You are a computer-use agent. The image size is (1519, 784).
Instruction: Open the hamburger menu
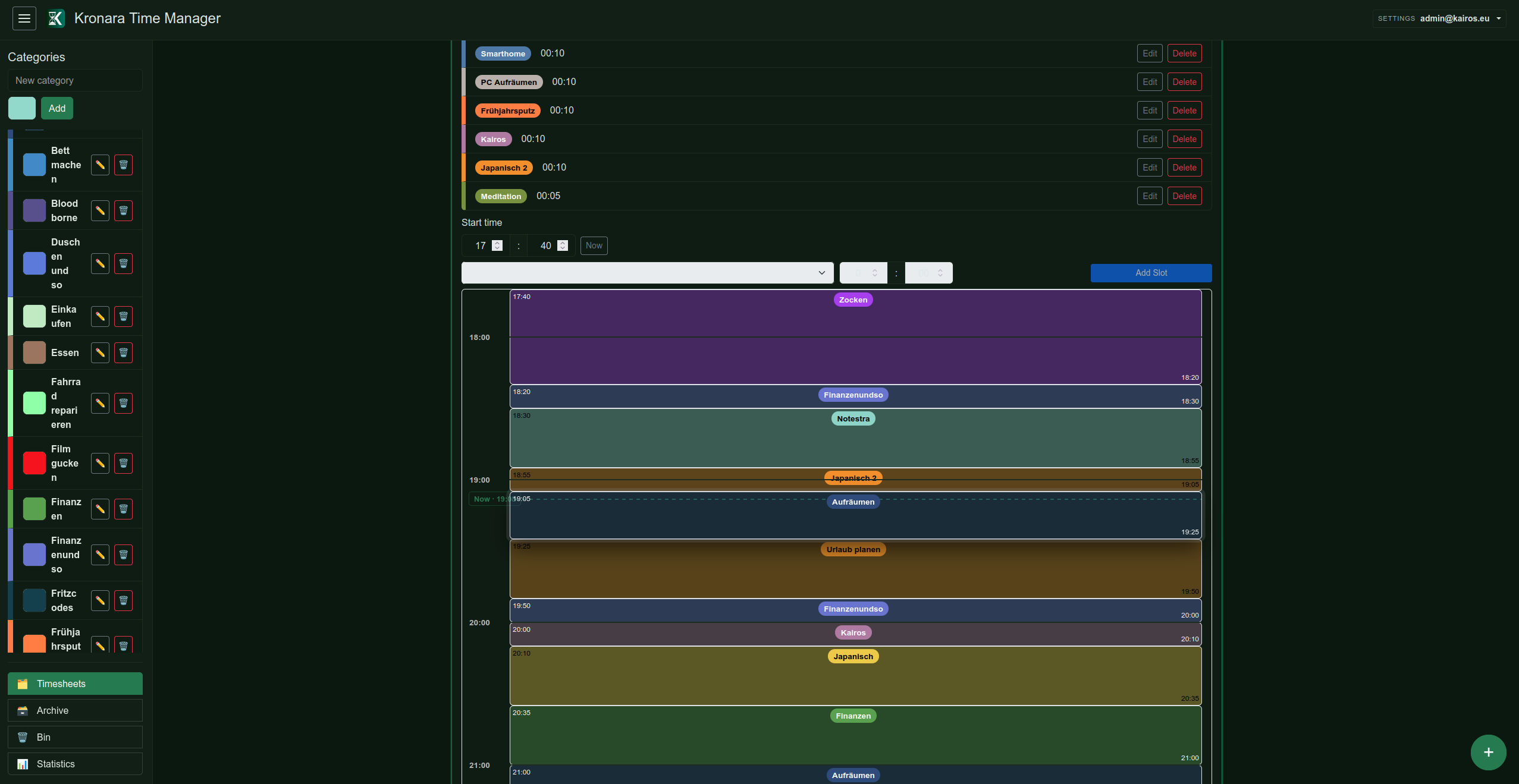[24, 18]
